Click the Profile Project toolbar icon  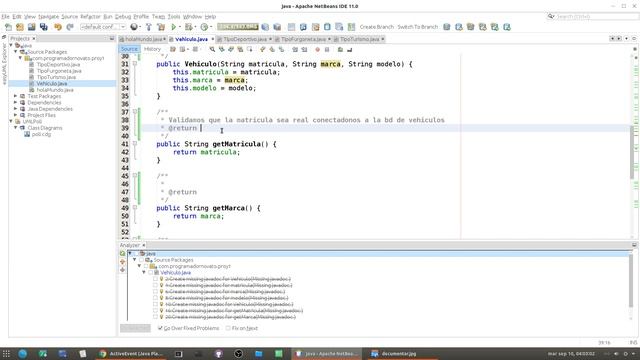(x=204, y=27)
